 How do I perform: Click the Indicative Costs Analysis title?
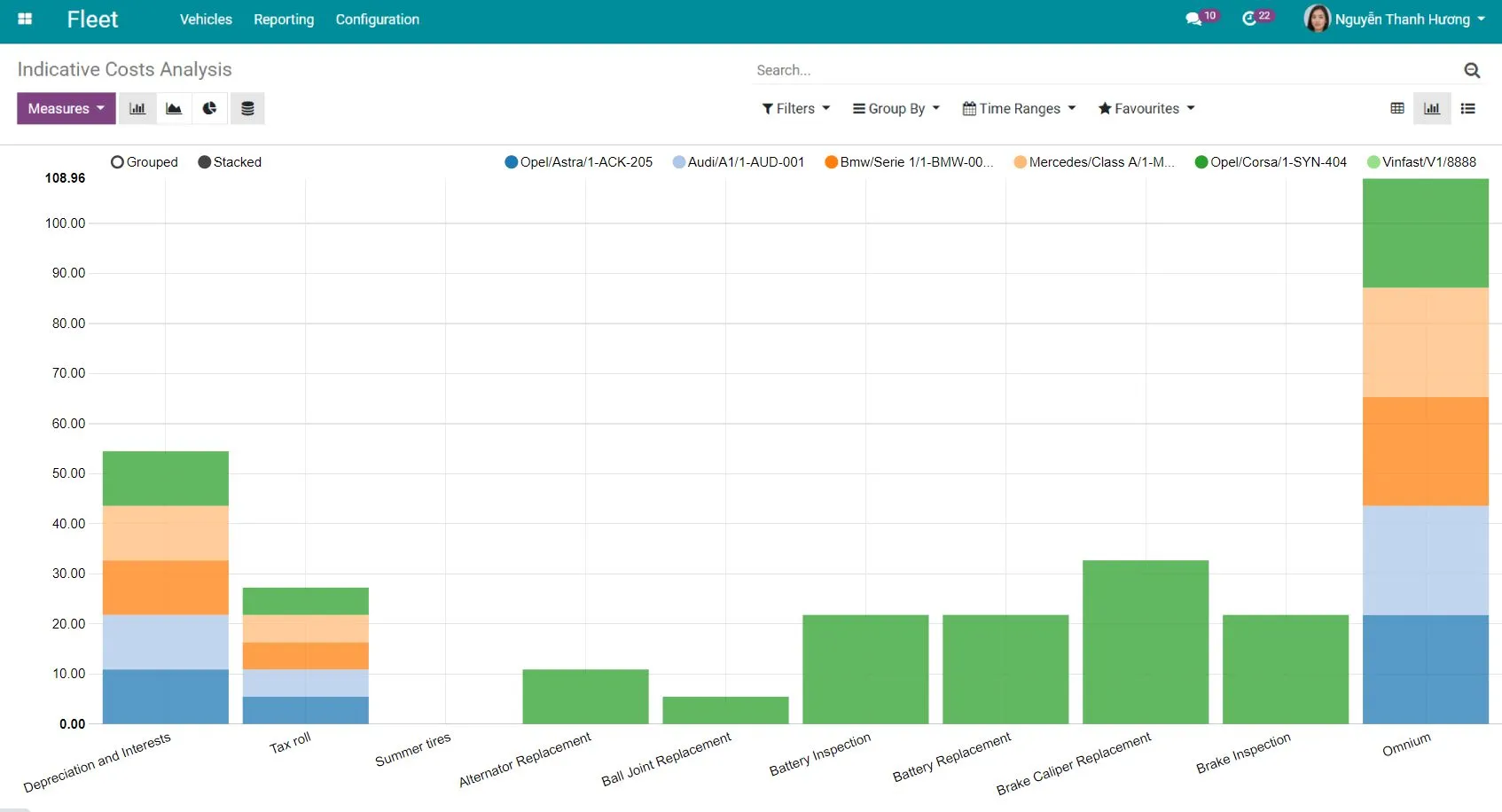click(124, 69)
